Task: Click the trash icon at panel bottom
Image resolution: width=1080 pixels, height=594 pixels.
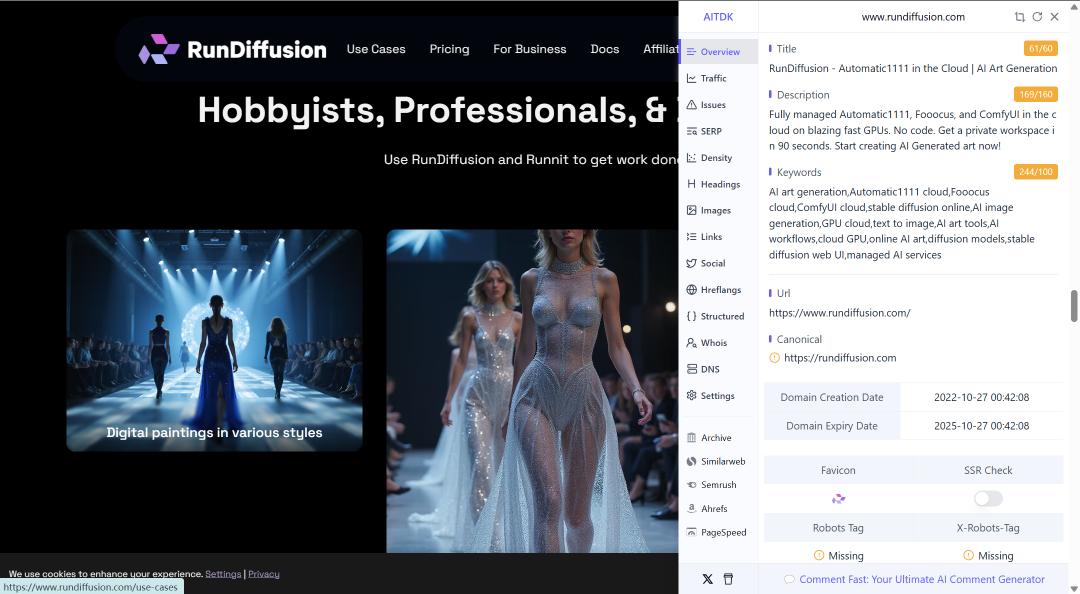Action: click(x=728, y=579)
